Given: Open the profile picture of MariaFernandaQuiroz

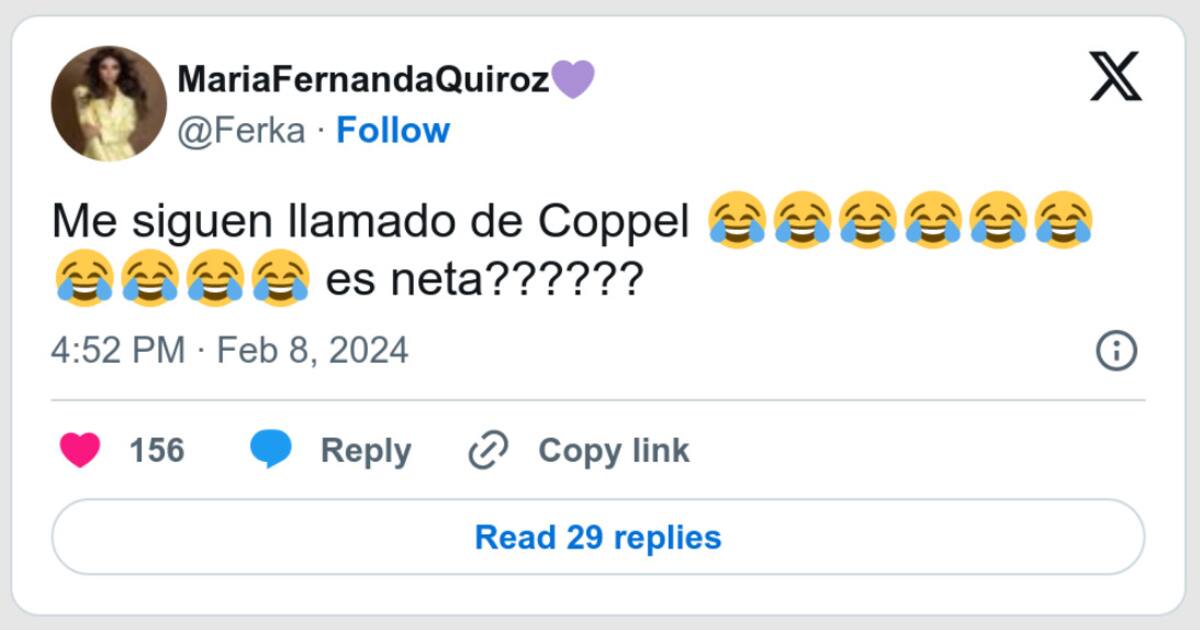Looking at the screenshot, I should coord(109,103).
